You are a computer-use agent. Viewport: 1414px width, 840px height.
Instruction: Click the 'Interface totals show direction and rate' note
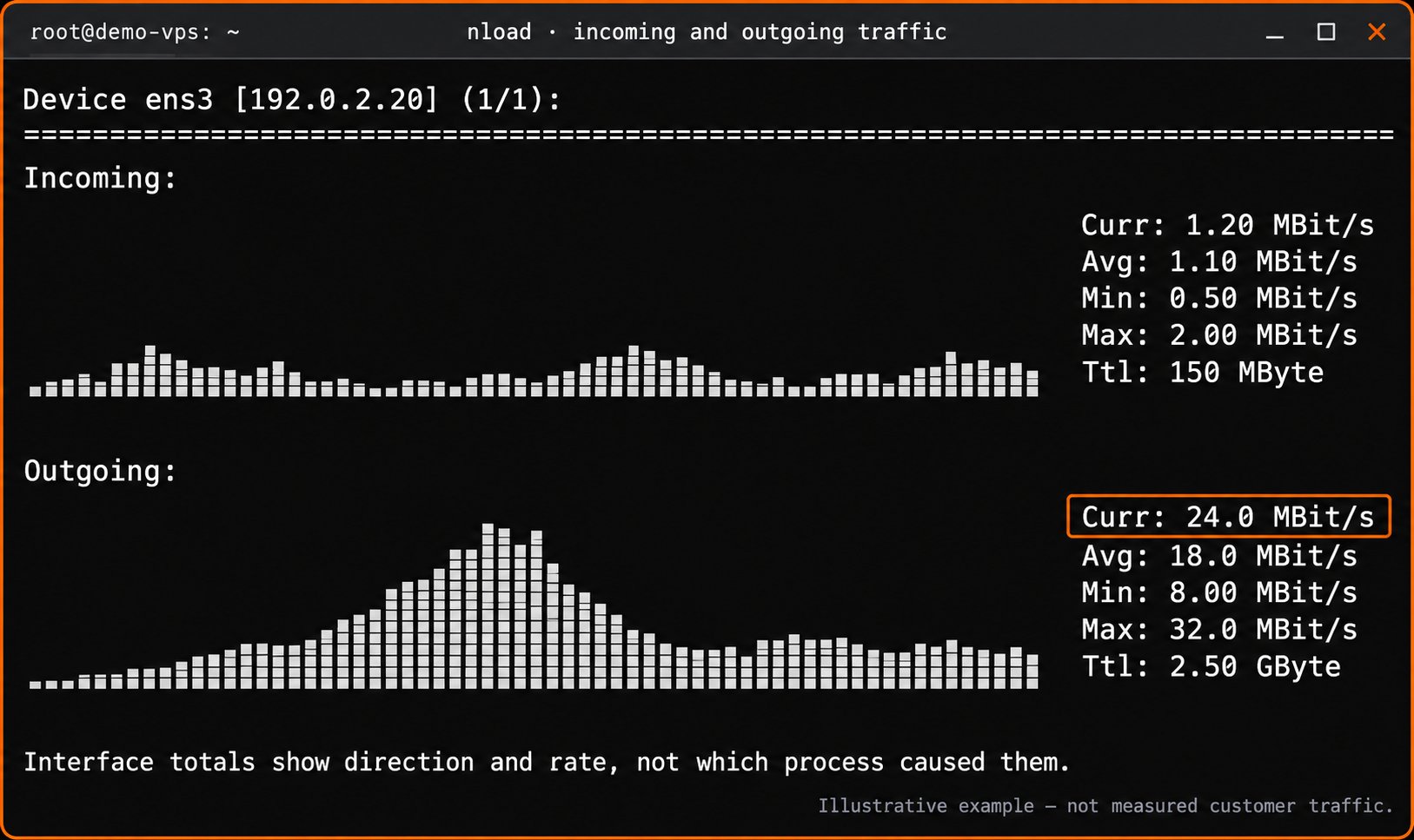(x=546, y=762)
